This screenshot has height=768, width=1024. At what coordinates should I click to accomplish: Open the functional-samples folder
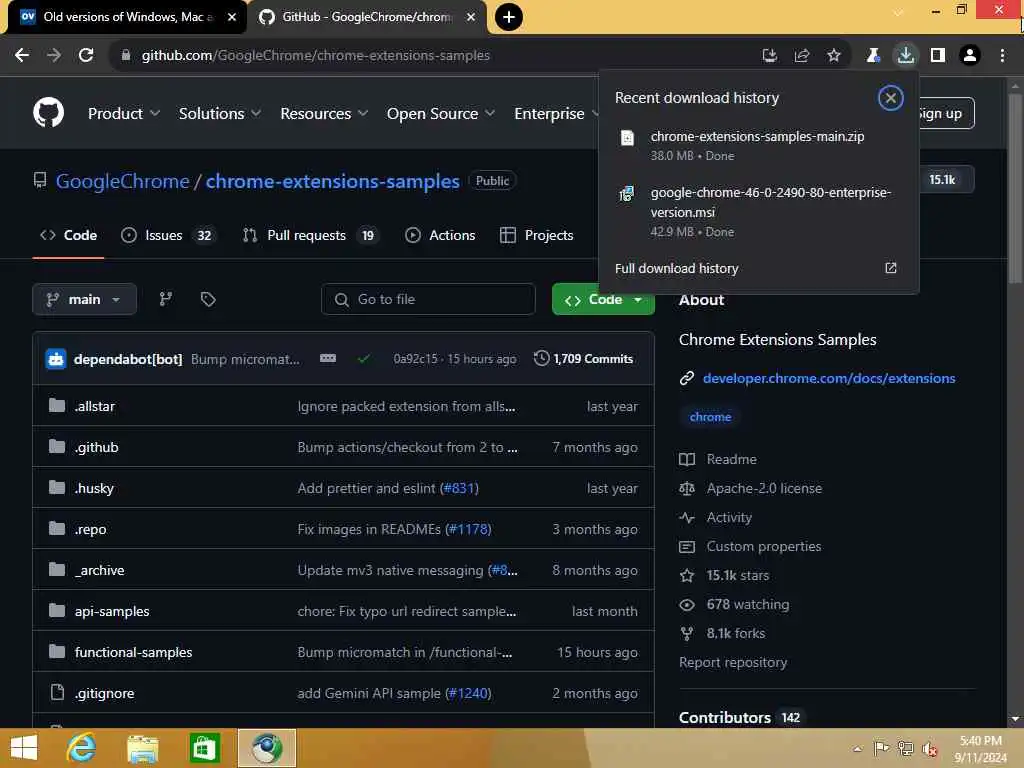coord(133,652)
